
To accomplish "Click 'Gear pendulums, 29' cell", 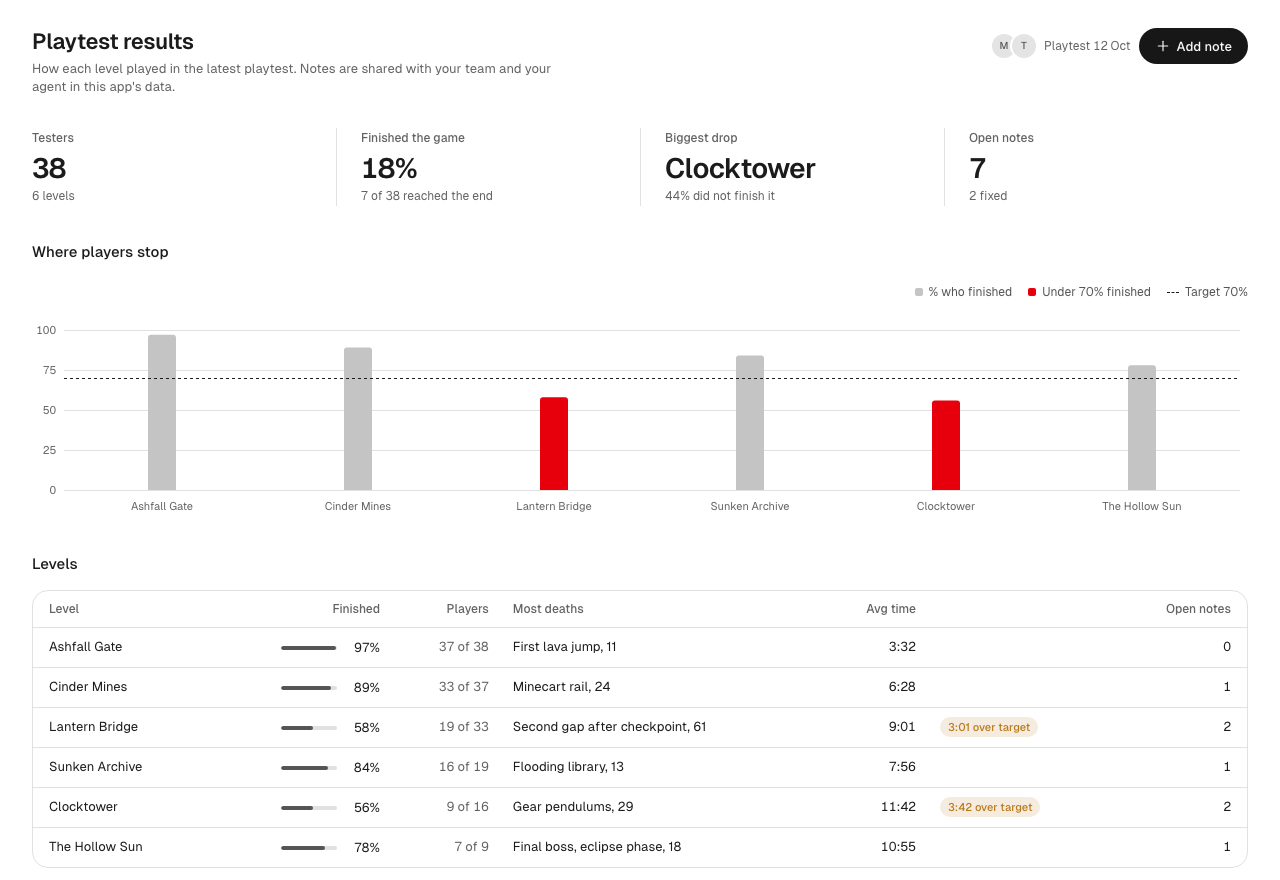I will (x=573, y=807).
